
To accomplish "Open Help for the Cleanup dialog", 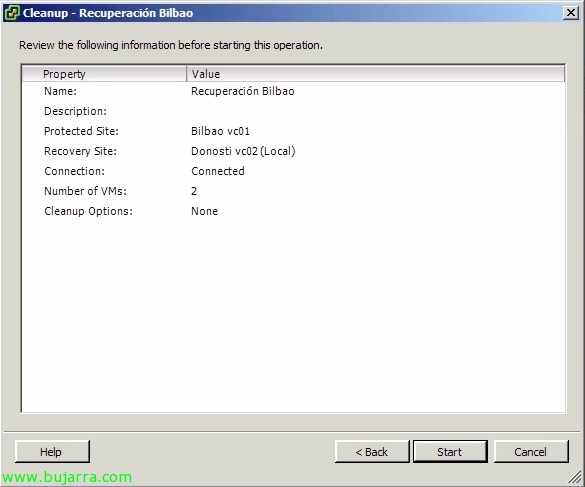I will [x=52, y=452].
